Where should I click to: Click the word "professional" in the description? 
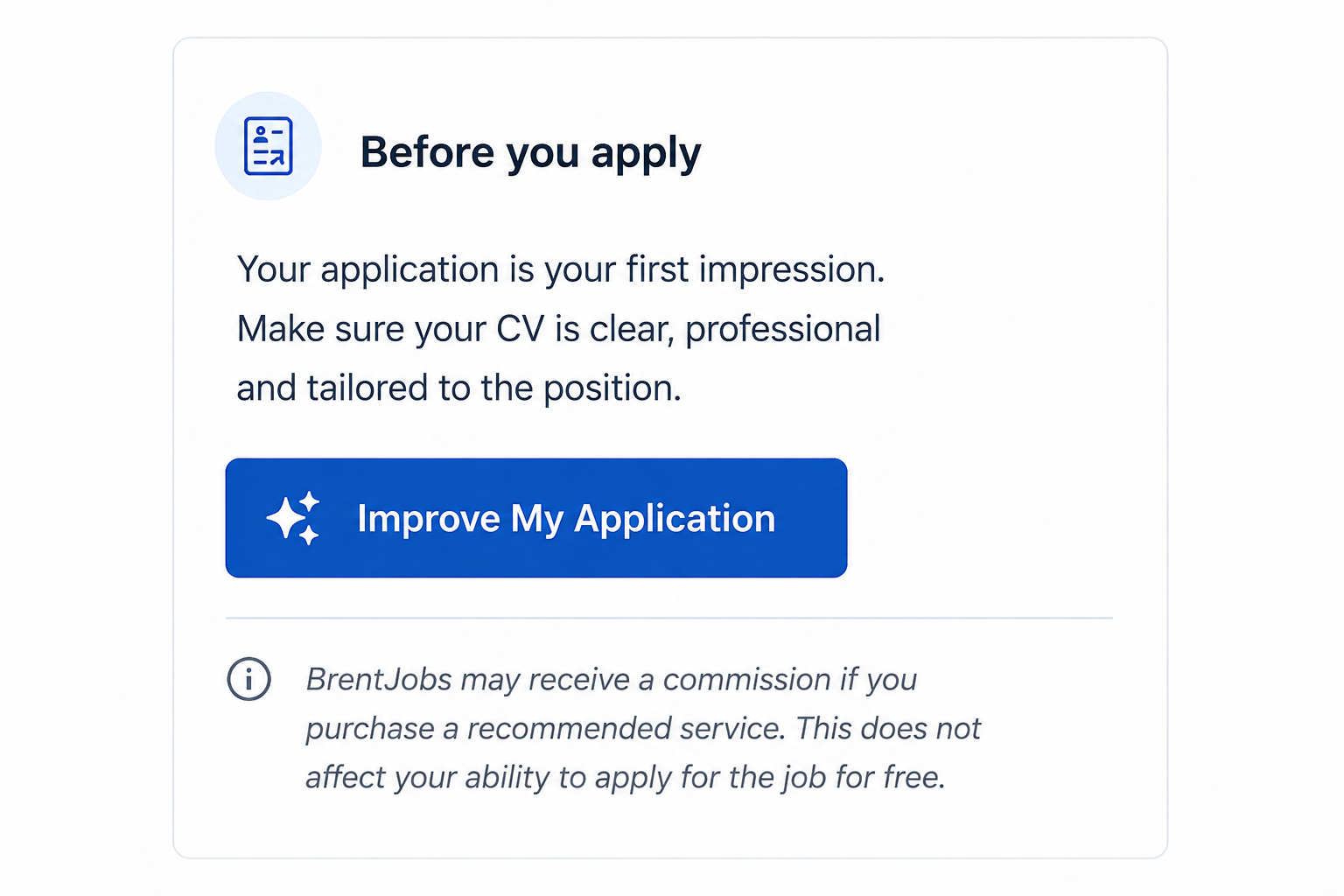click(783, 330)
